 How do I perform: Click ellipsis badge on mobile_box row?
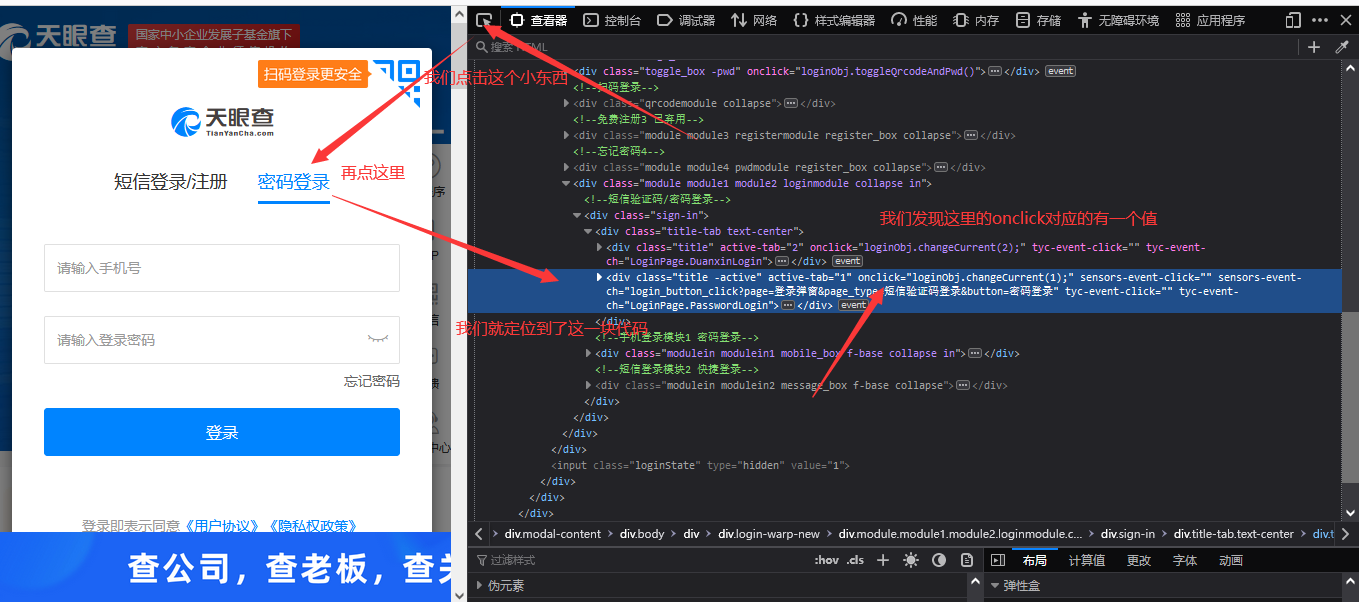point(974,353)
